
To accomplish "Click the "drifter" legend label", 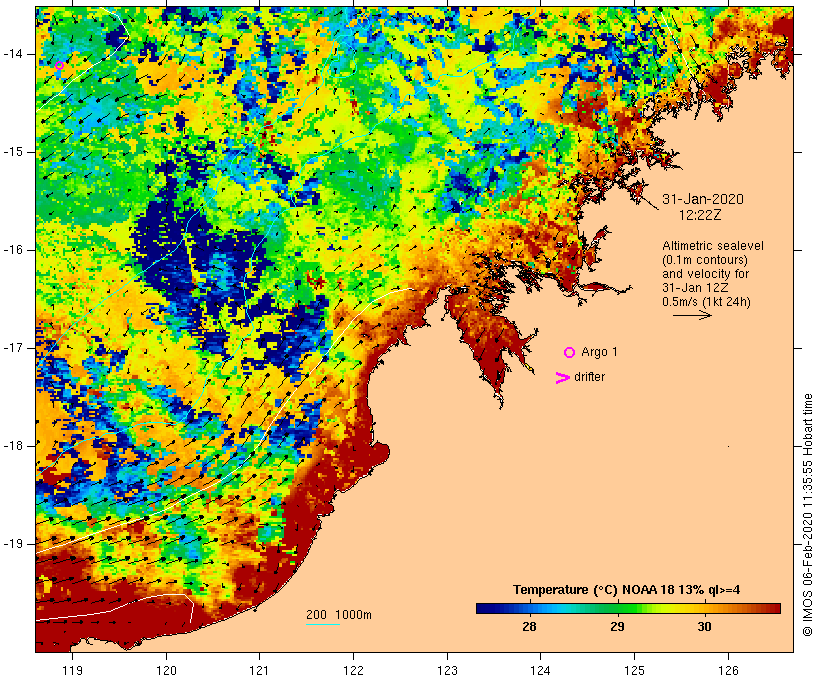I will [589, 377].
